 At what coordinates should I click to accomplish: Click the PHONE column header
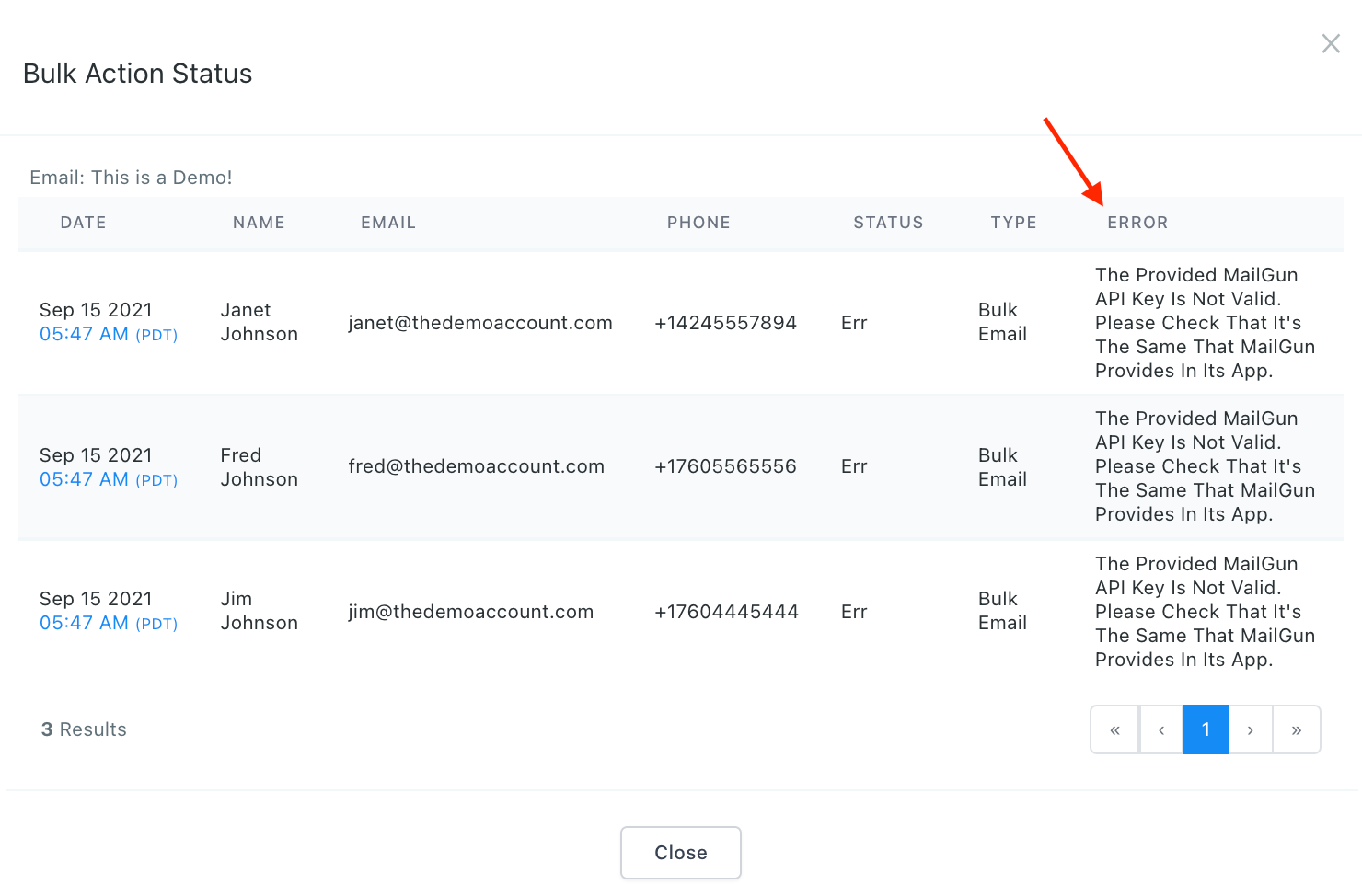click(x=698, y=223)
